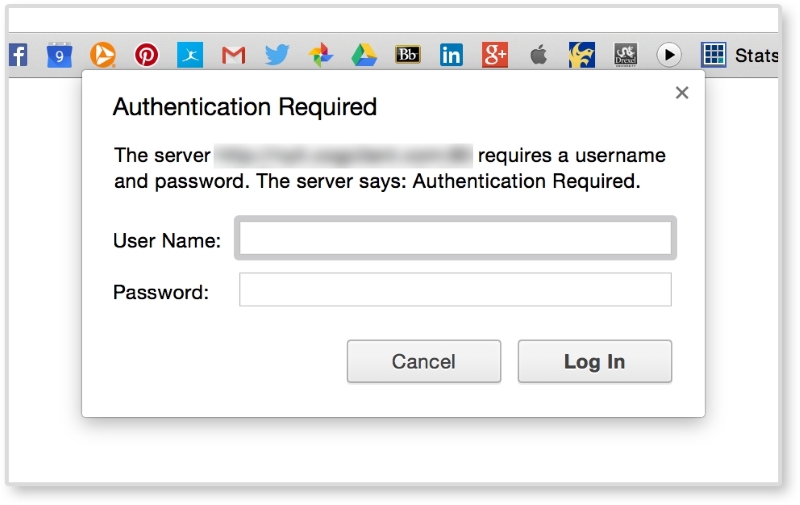
Task: Open the orange play-arrow bookmark
Action: [x=103, y=55]
